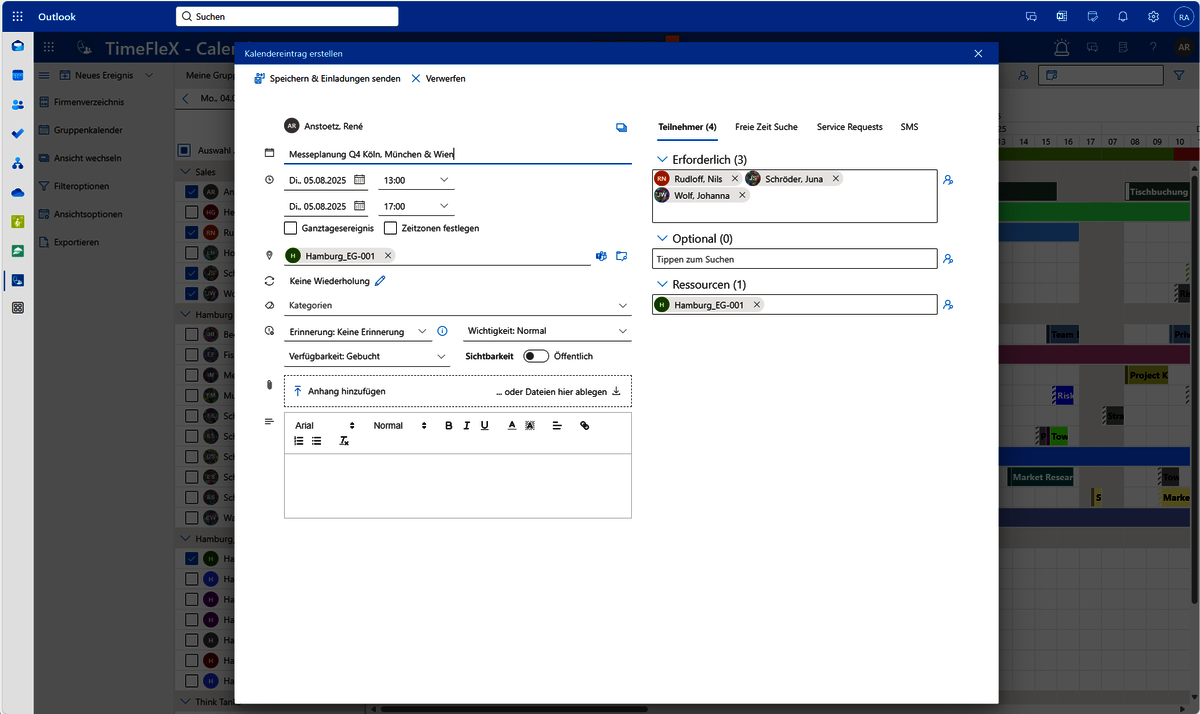Click the reminder info icon
Viewport: 1200px width, 714px height.
[x=442, y=330]
